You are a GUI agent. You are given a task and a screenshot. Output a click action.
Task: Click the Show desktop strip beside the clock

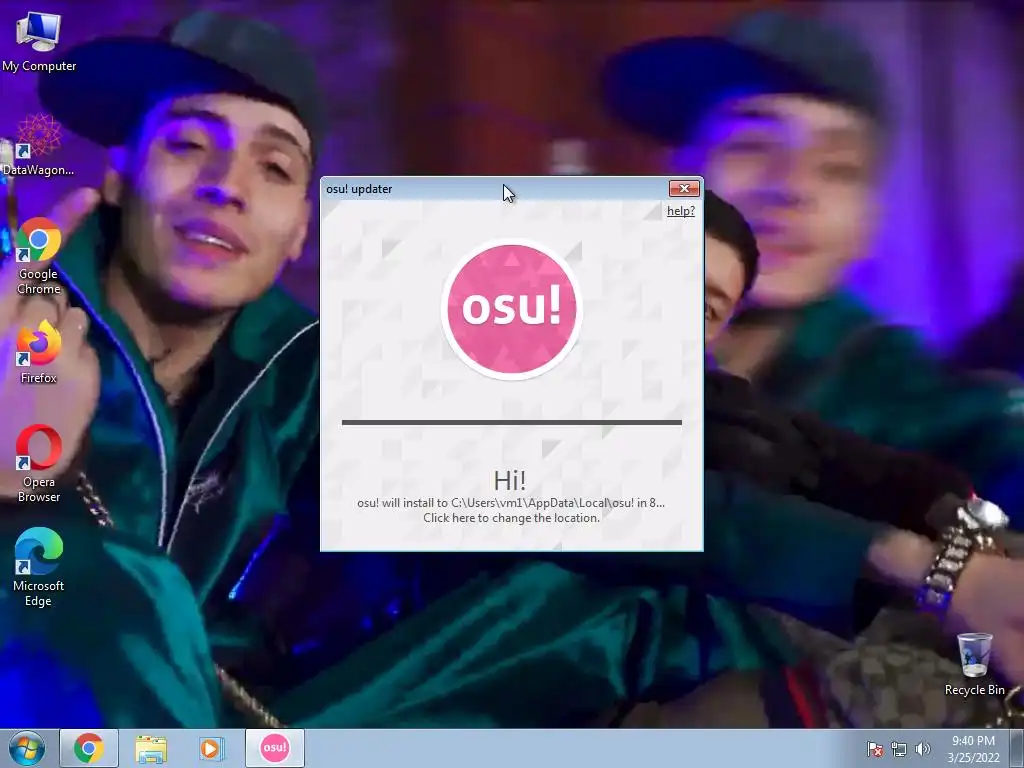click(x=1018, y=748)
